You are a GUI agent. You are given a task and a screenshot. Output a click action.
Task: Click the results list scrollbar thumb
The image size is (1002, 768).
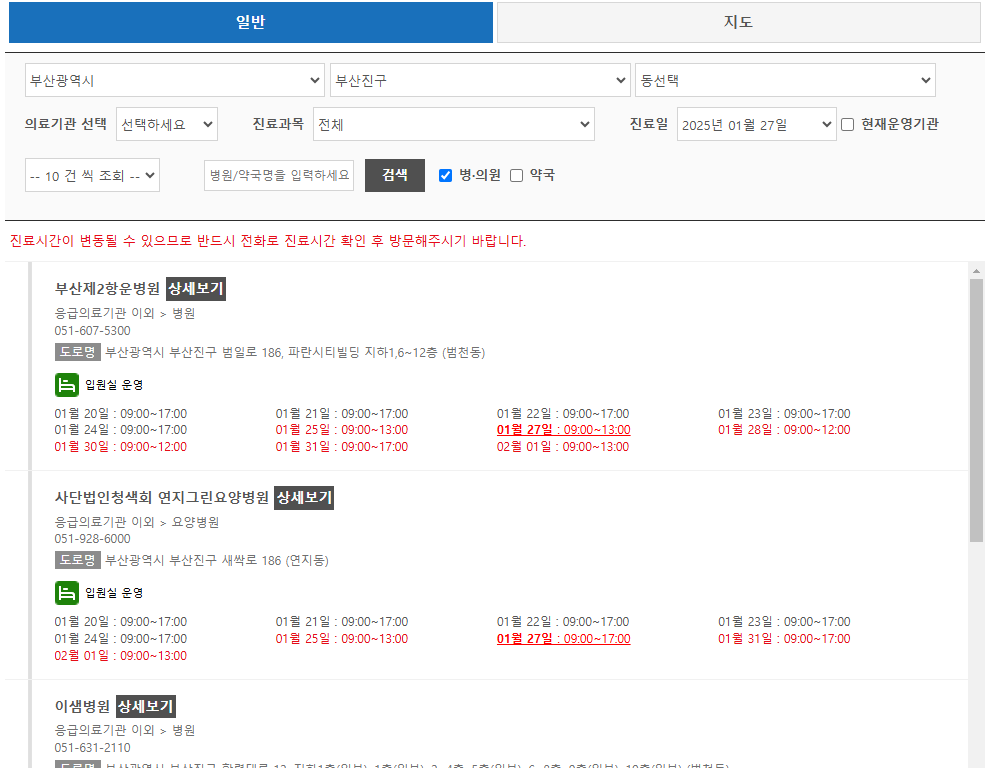tap(976, 410)
